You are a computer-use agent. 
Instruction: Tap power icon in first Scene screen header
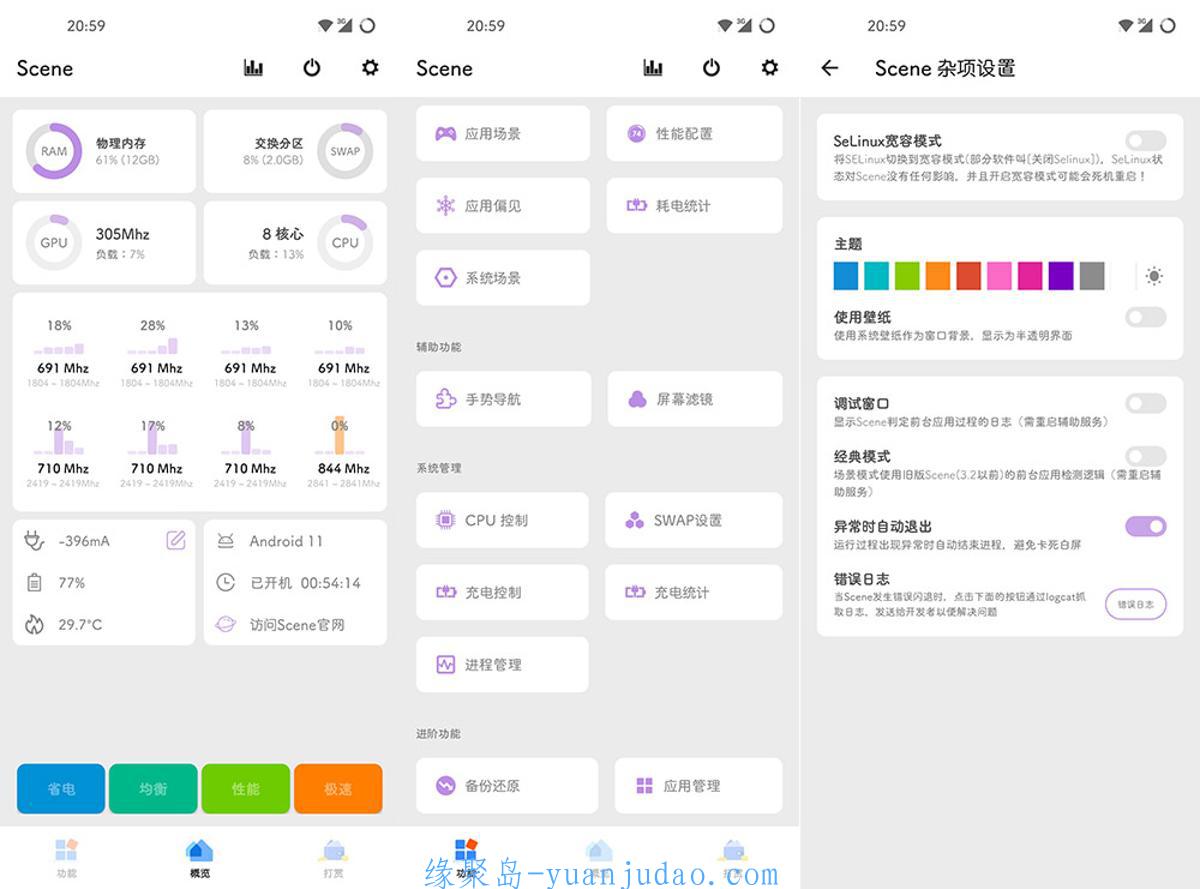312,68
